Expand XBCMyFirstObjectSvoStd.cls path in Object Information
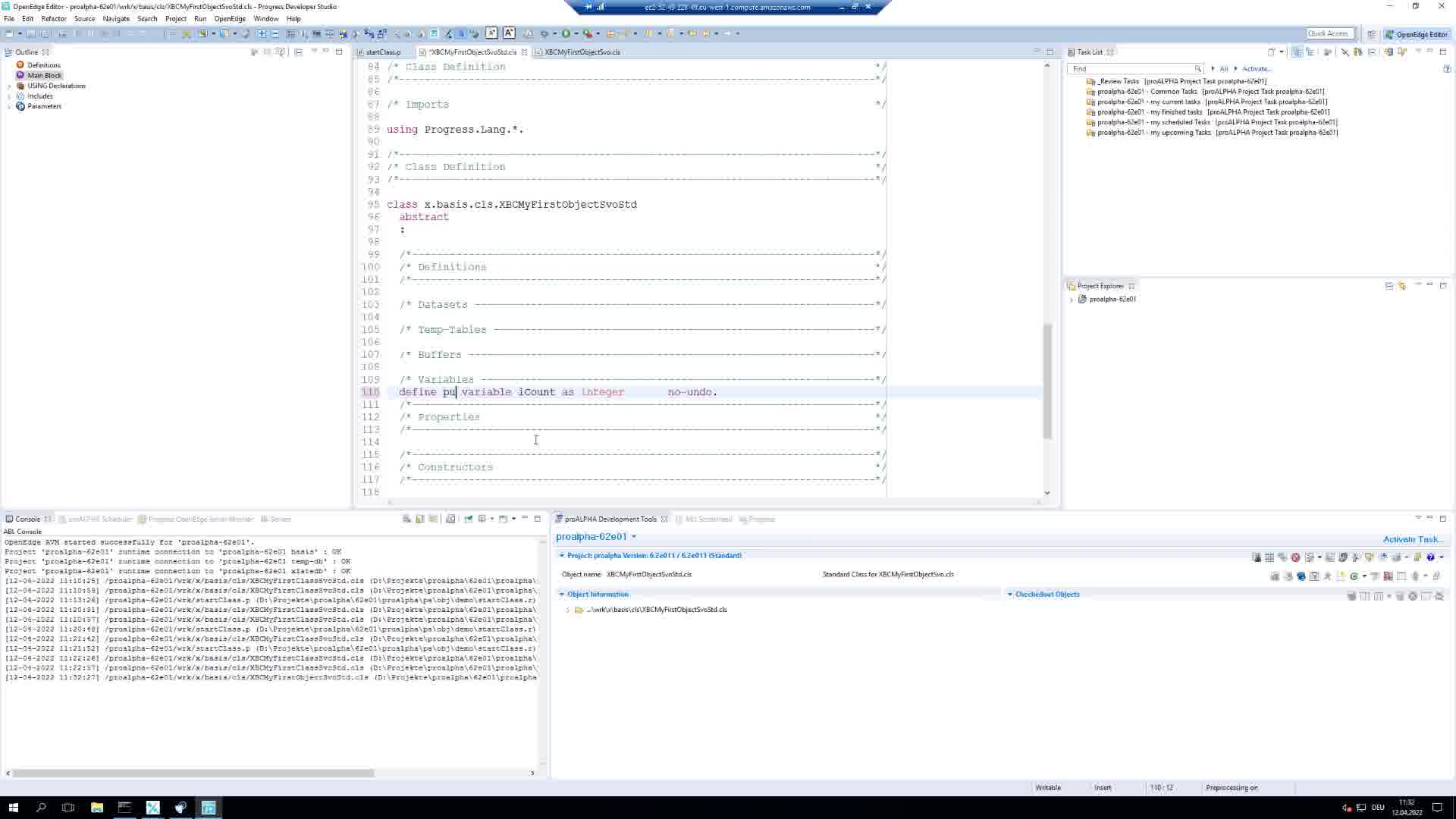 pos(568,610)
